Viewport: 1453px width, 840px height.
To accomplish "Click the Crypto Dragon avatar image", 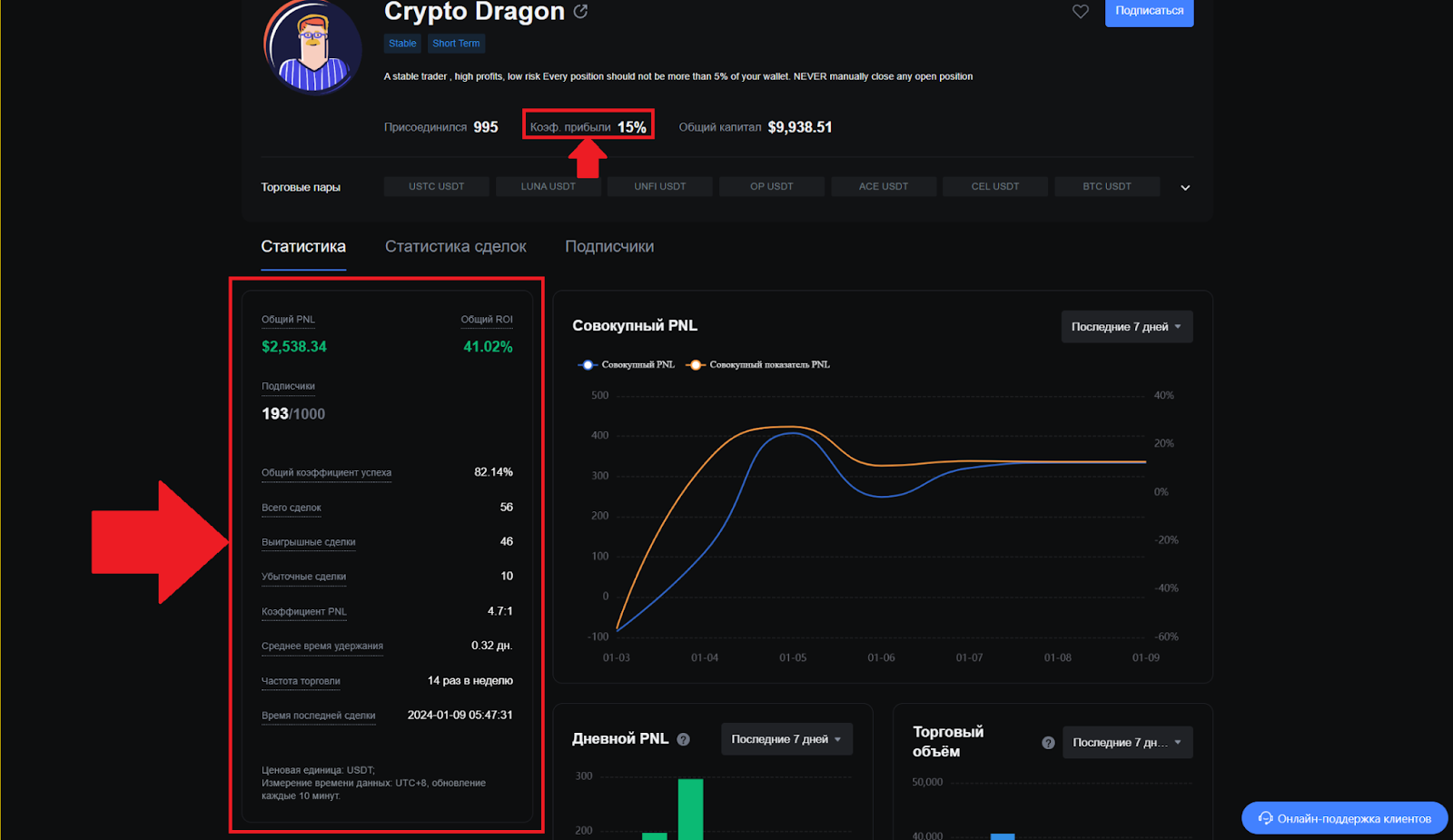I will coord(313,48).
